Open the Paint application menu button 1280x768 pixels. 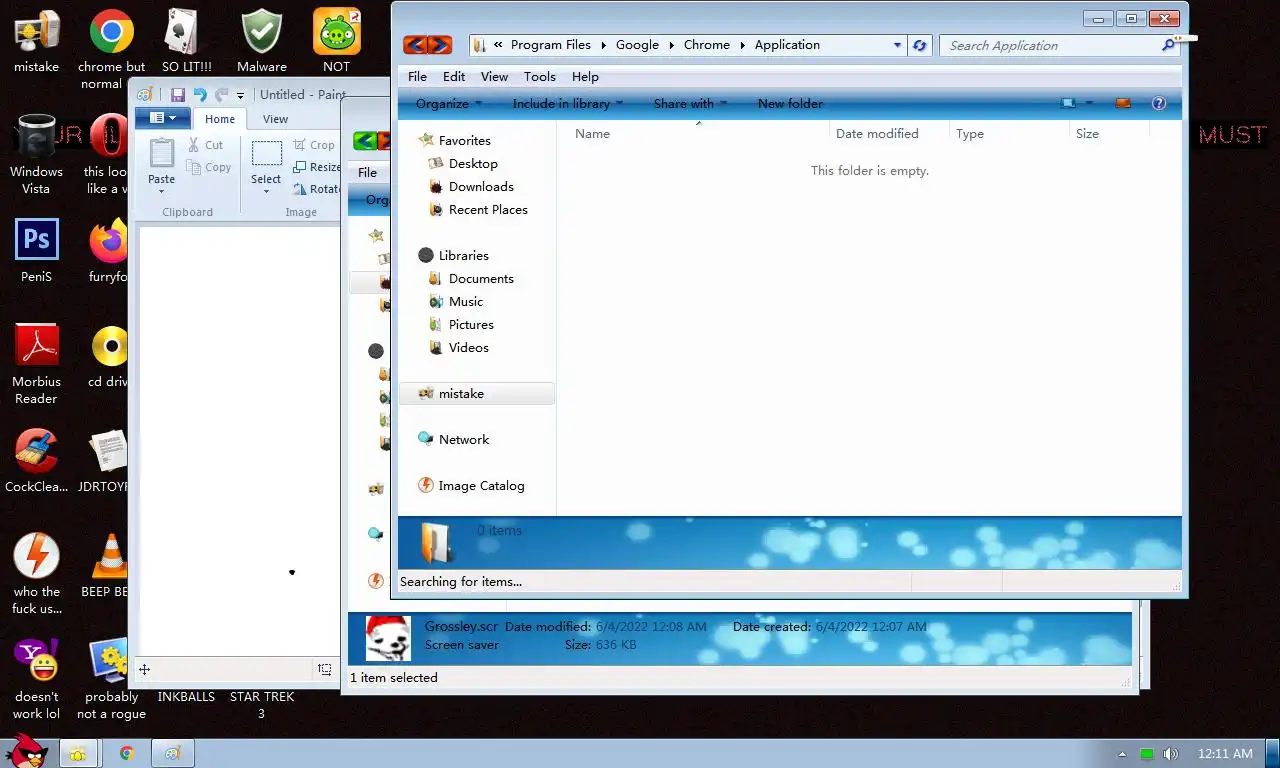click(162, 118)
